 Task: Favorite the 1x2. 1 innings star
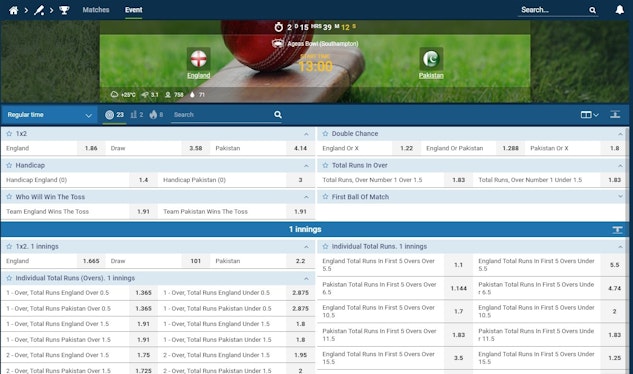tap(9, 246)
